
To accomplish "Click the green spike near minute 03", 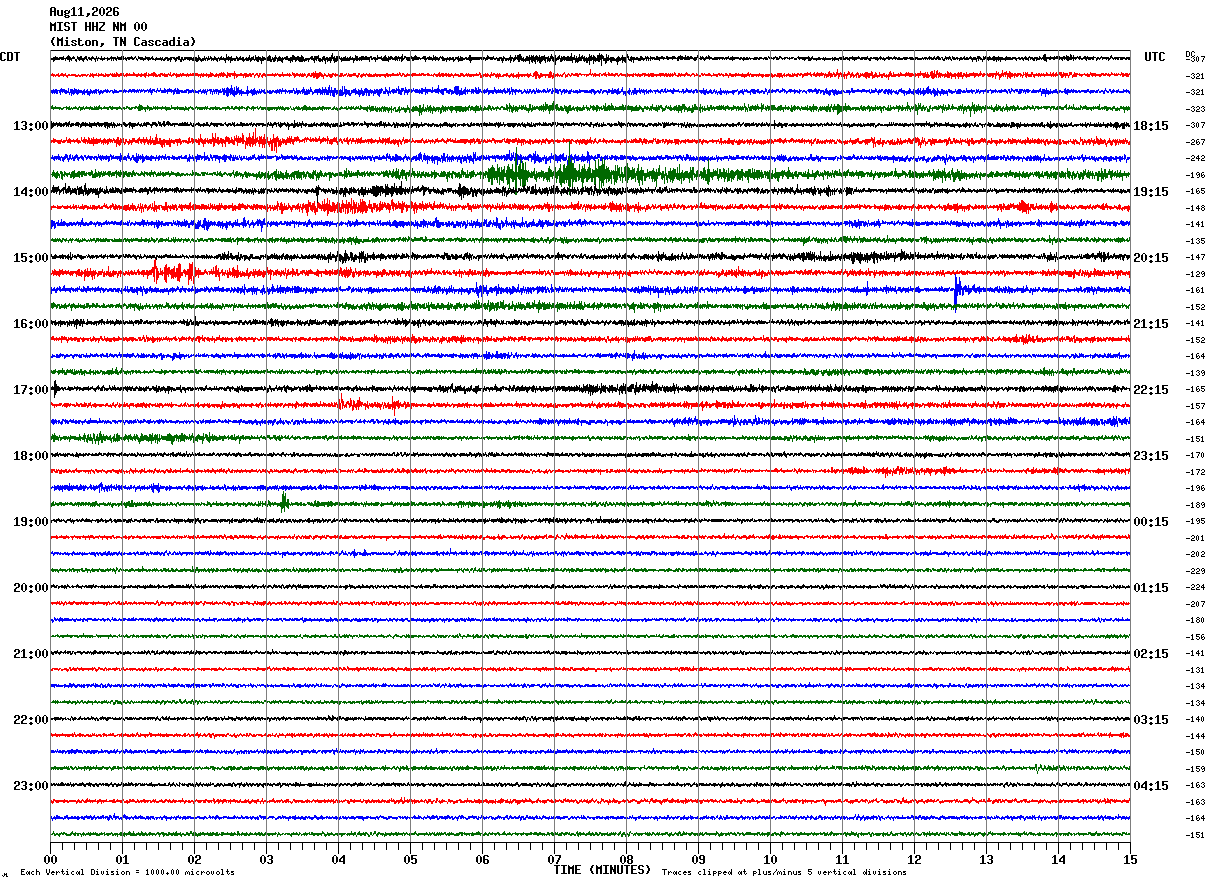I will click(284, 502).
